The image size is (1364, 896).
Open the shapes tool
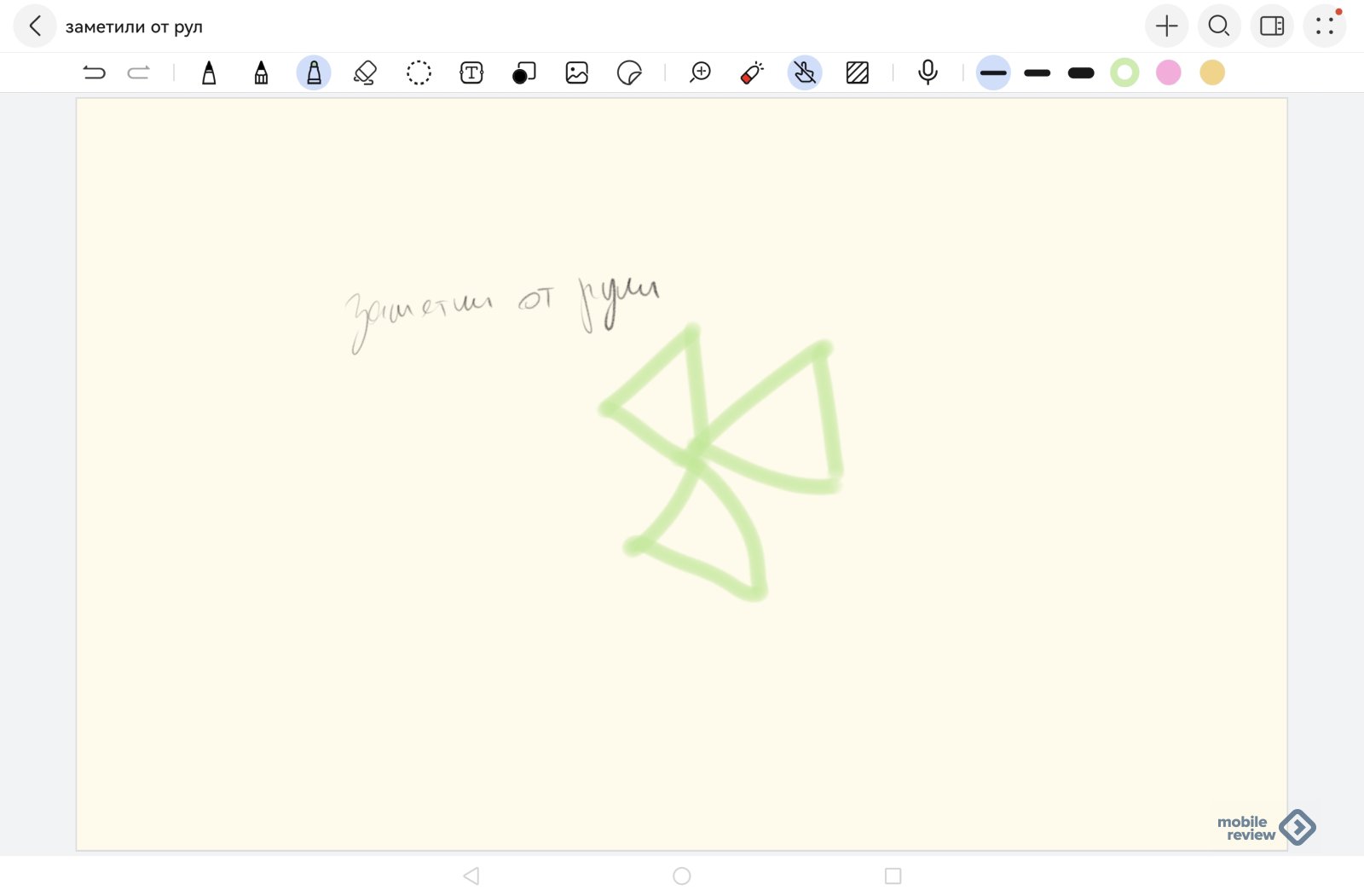click(523, 73)
